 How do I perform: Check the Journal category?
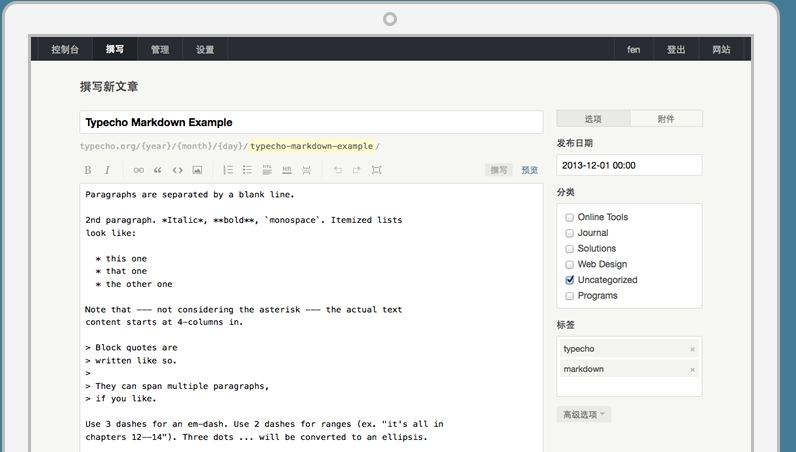point(570,233)
